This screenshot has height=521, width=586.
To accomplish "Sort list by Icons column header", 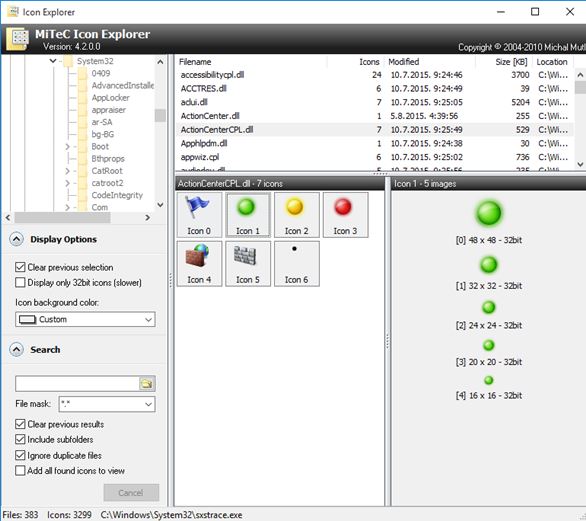I will click(x=355, y=62).
